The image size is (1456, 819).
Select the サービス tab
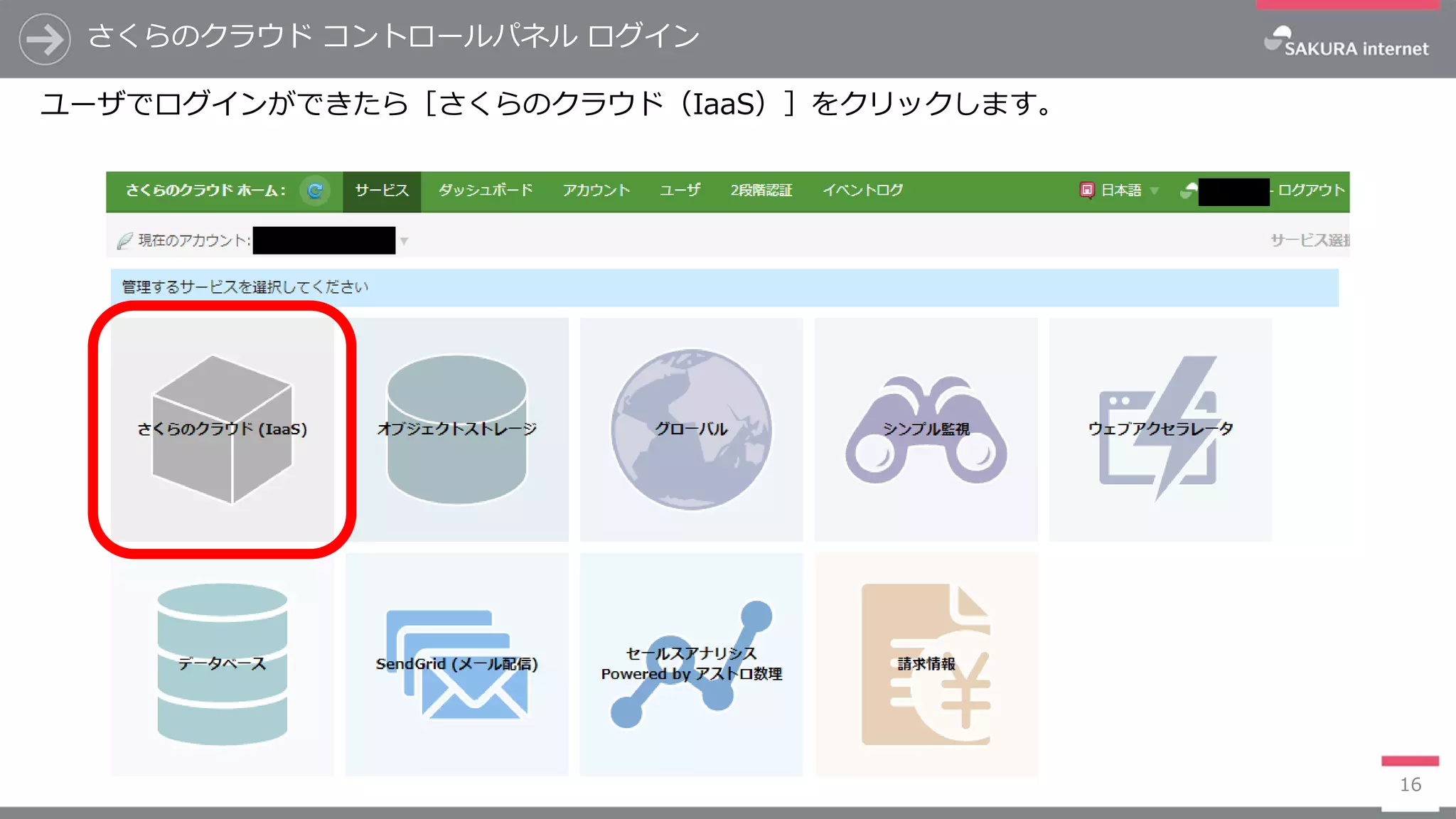(382, 191)
